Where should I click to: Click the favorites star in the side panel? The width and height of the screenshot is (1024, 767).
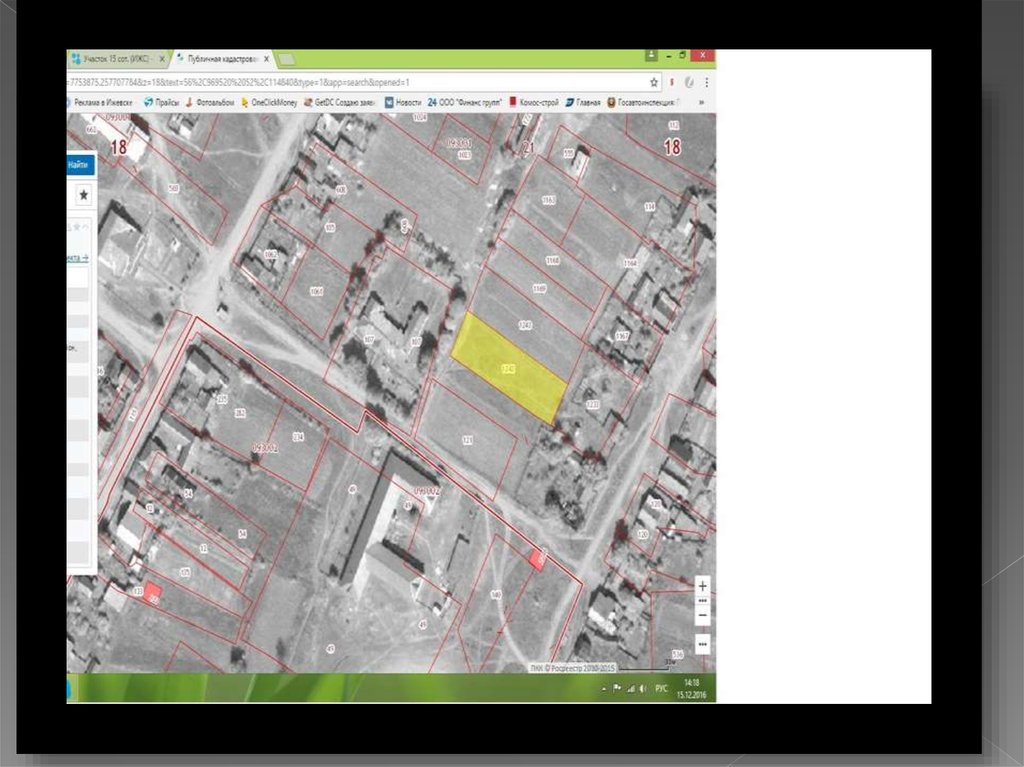pos(83,195)
